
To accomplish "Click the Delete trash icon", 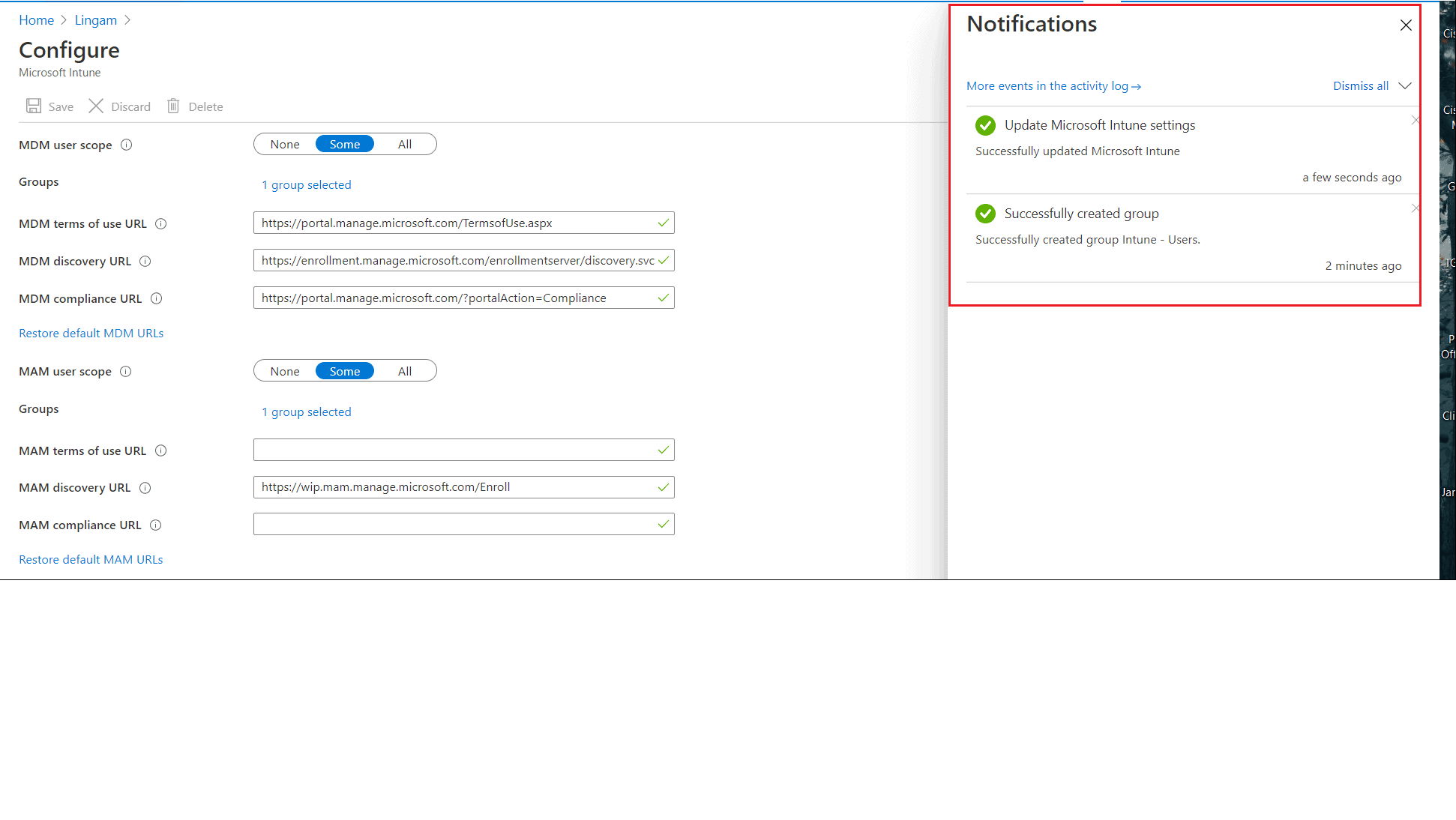I will tap(173, 106).
